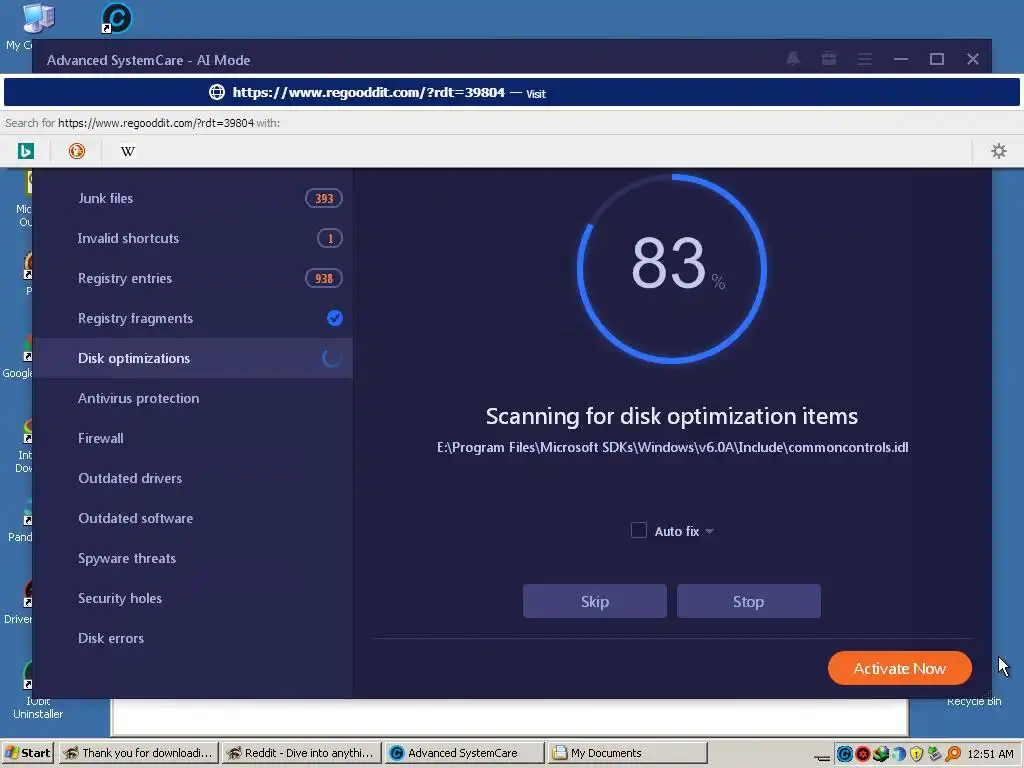Click the taskbar clock 12:51 AM
The height and width of the screenshot is (768, 1024).
(990, 754)
